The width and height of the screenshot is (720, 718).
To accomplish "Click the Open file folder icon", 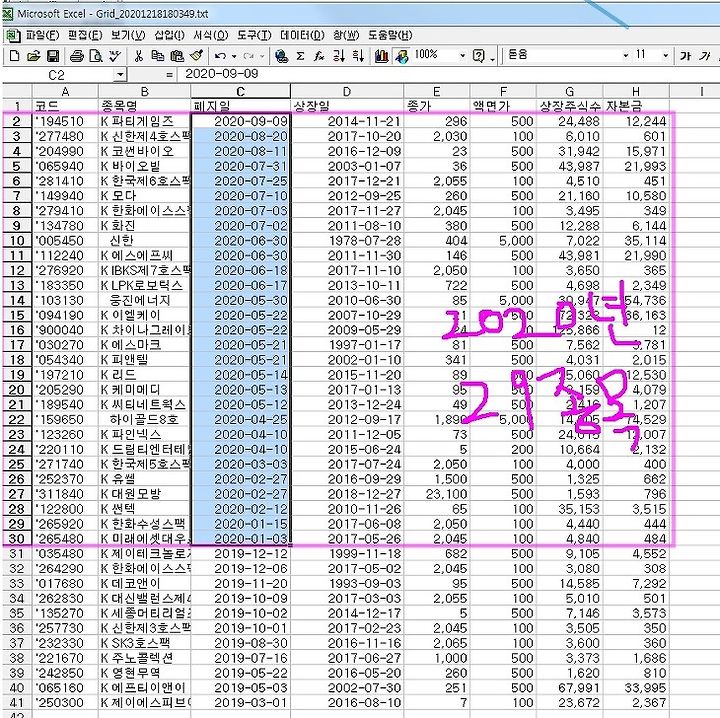I will pos(33,56).
